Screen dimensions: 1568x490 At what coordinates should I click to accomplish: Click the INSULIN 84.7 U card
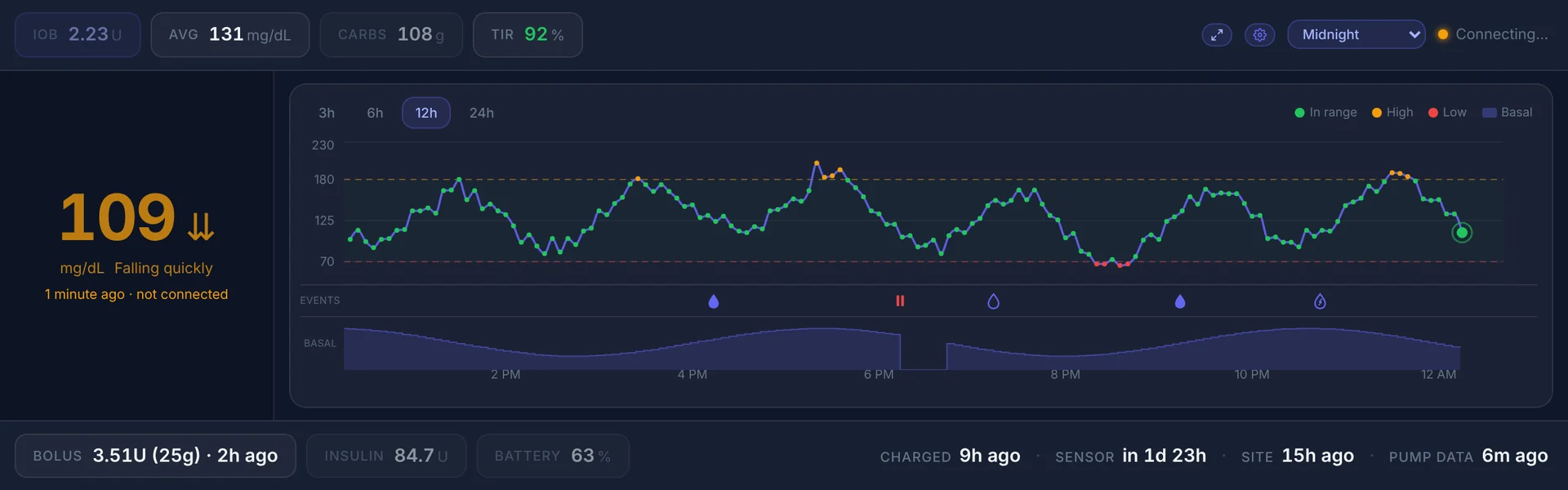pos(386,456)
